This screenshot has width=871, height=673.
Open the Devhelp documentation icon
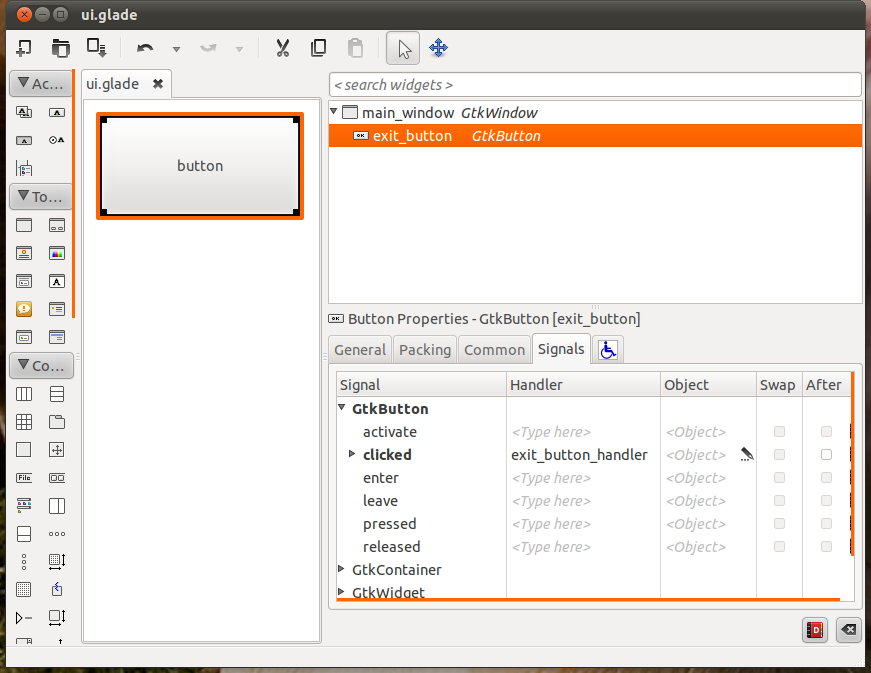(815, 629)
